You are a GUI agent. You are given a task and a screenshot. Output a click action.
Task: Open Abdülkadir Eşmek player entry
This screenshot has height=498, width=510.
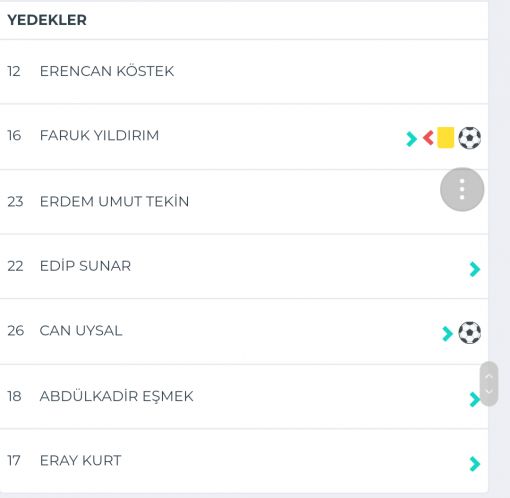(244, 396)
